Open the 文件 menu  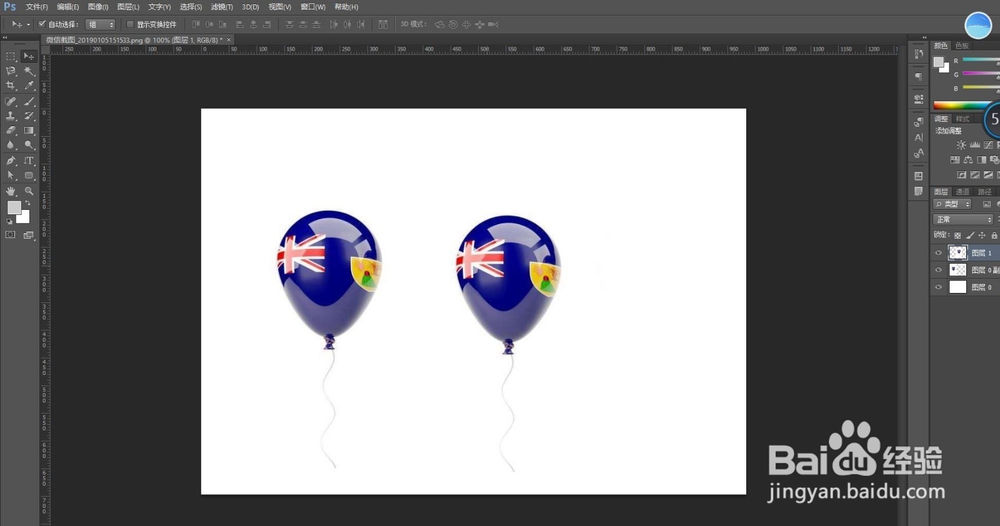tap(36, 7)
